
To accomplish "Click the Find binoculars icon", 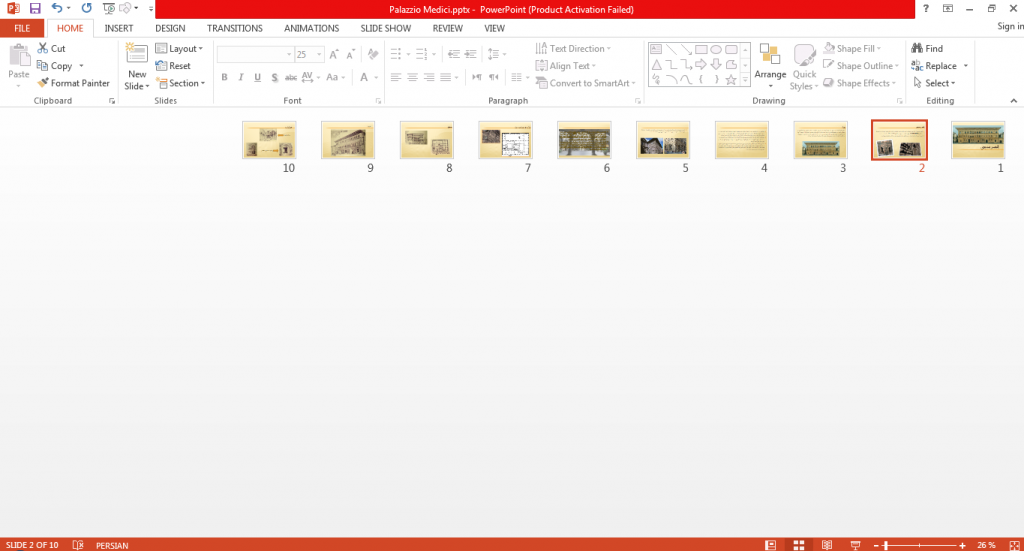I will [917, 48].
